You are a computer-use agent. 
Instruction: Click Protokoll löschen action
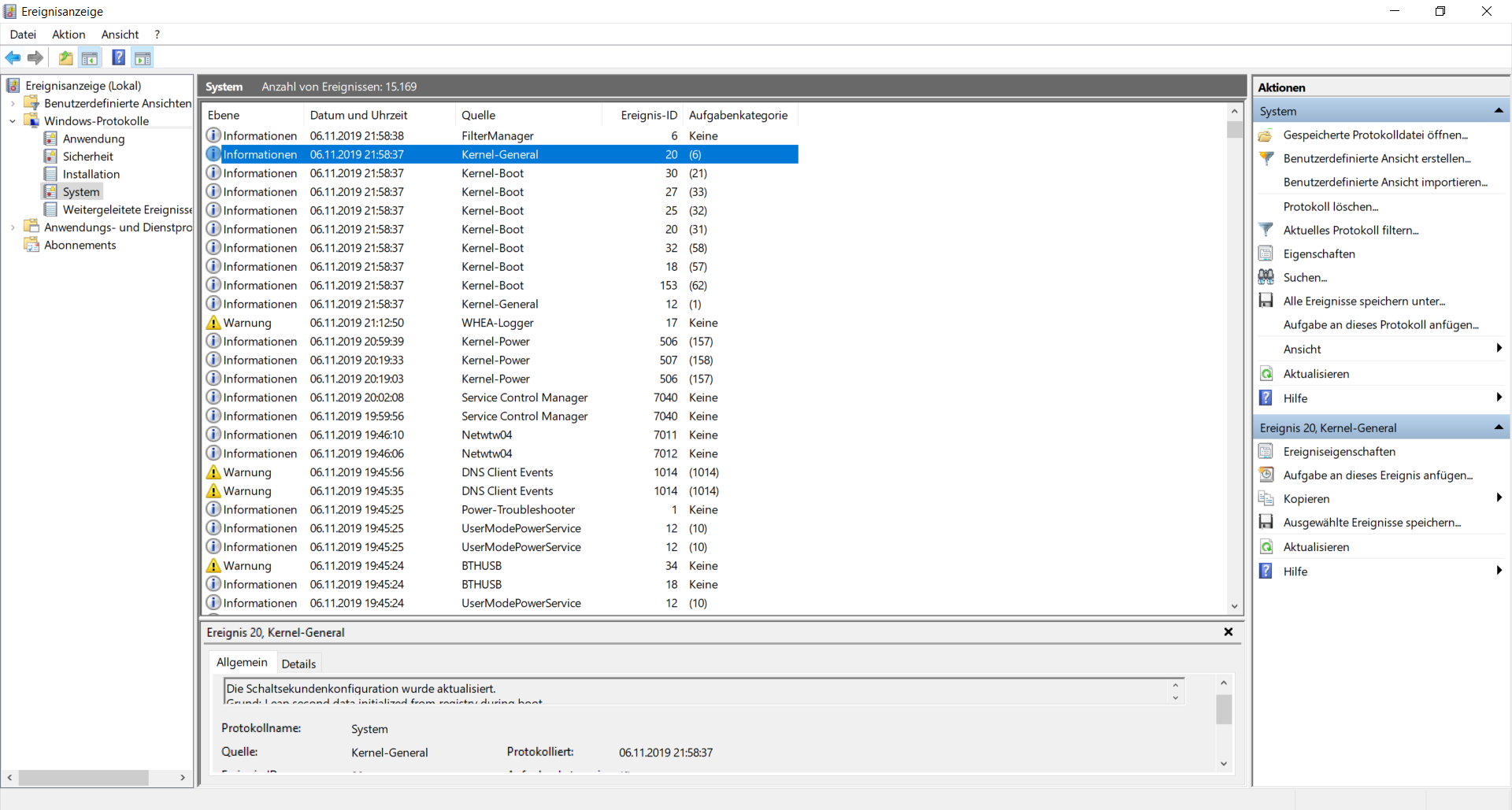click(1331, 206)
